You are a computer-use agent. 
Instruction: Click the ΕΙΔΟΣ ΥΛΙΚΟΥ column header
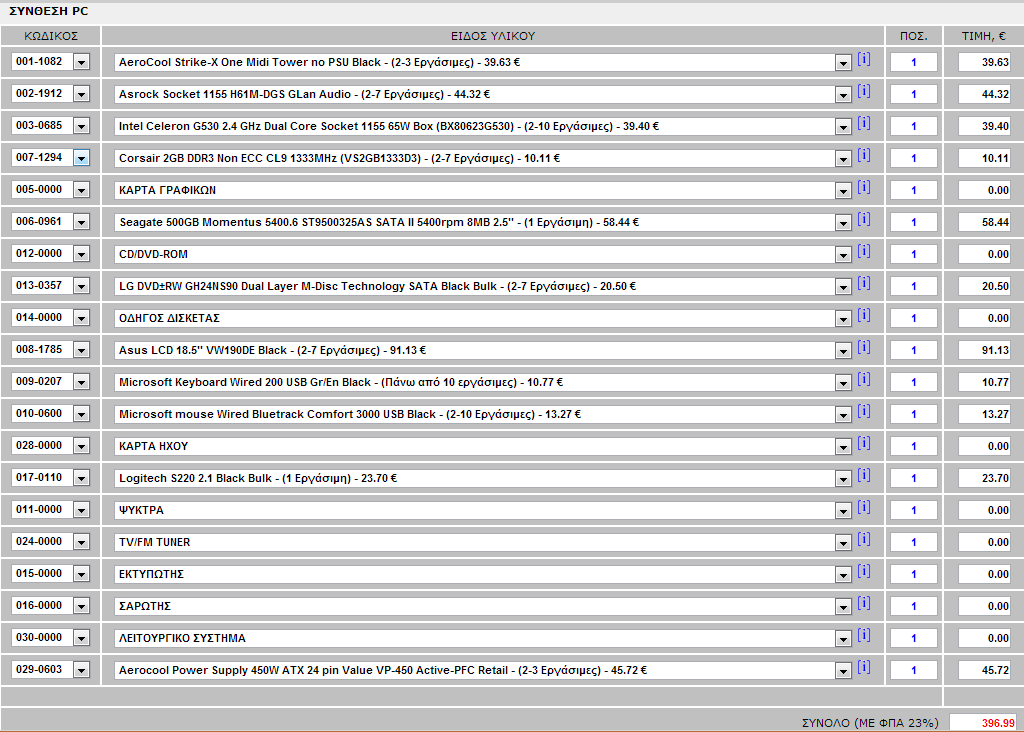(493, 36)
